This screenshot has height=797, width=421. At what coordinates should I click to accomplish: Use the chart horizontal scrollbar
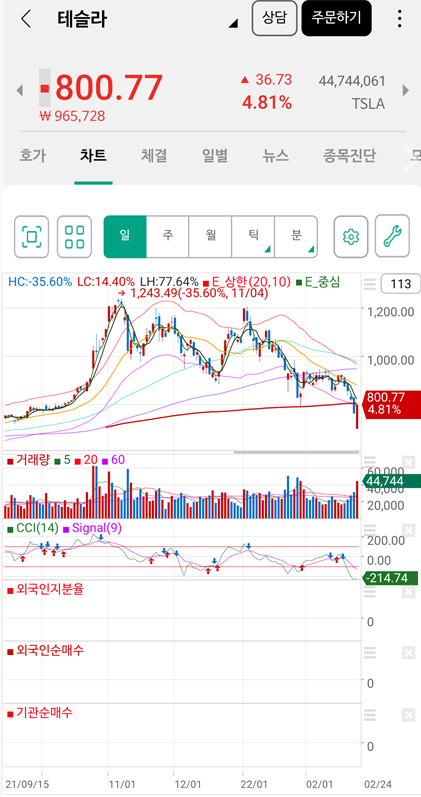[x=297, y=452]
